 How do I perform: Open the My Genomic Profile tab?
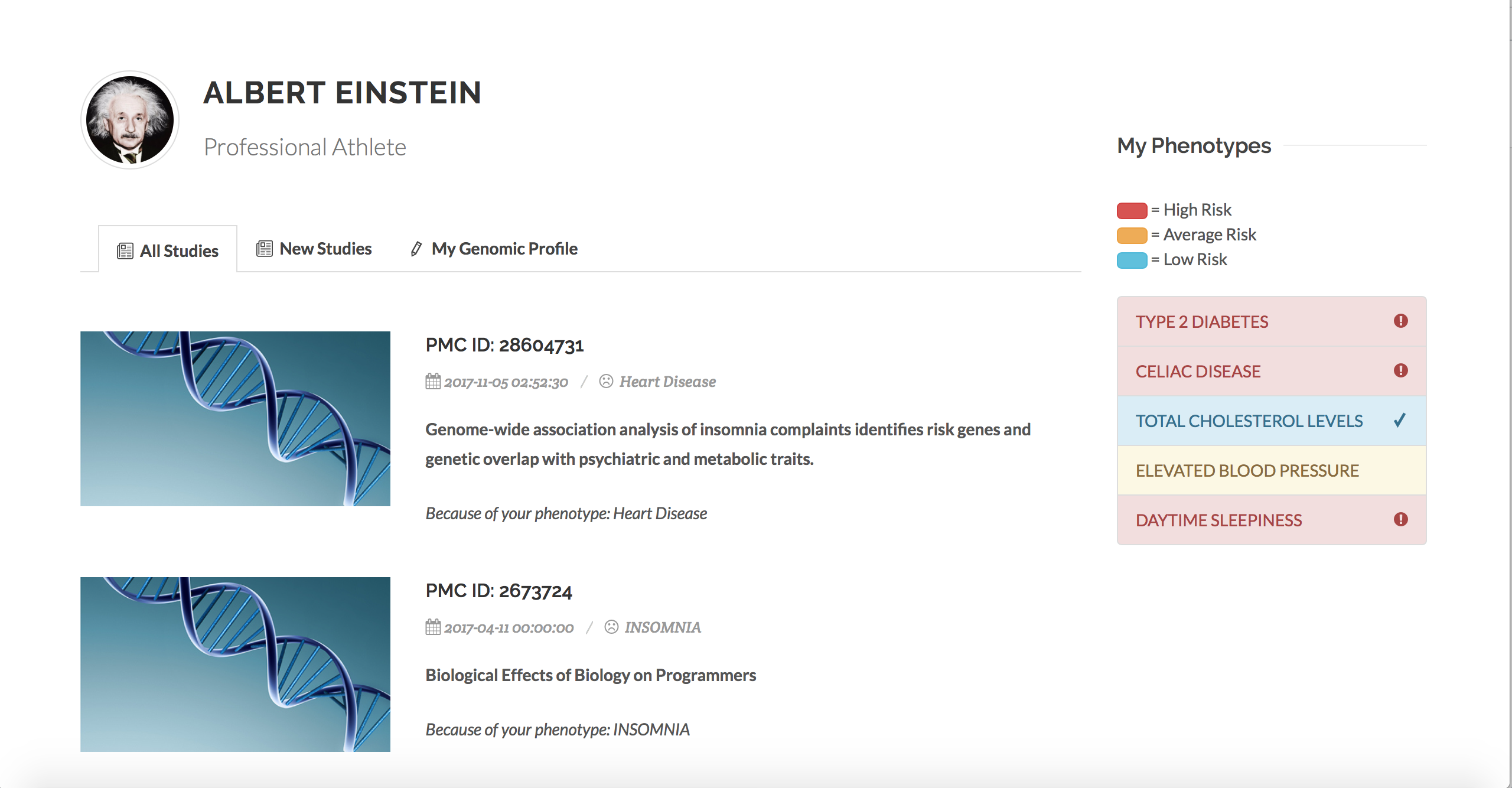coord(504,249)
